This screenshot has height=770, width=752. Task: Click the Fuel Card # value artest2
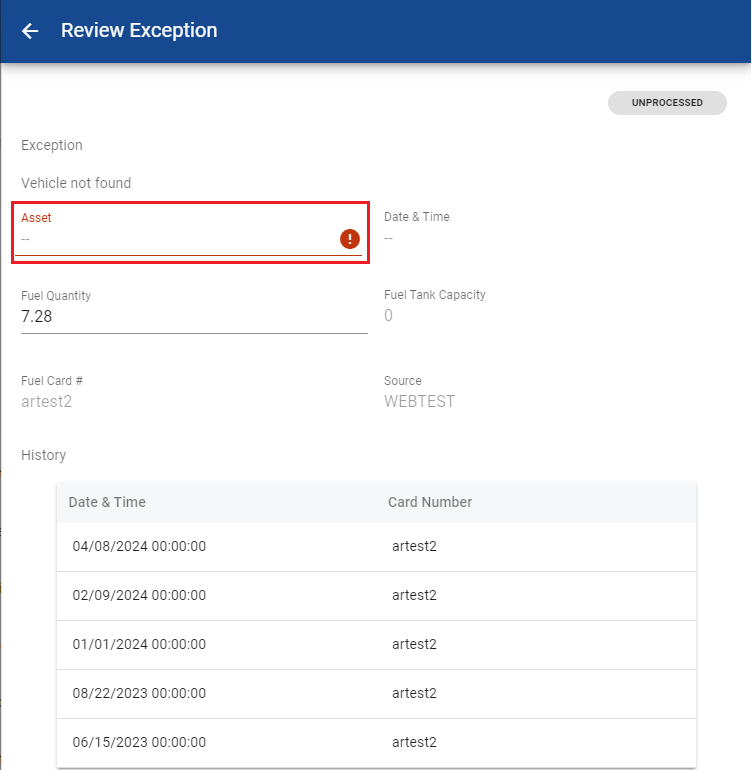tap(47, 402)
